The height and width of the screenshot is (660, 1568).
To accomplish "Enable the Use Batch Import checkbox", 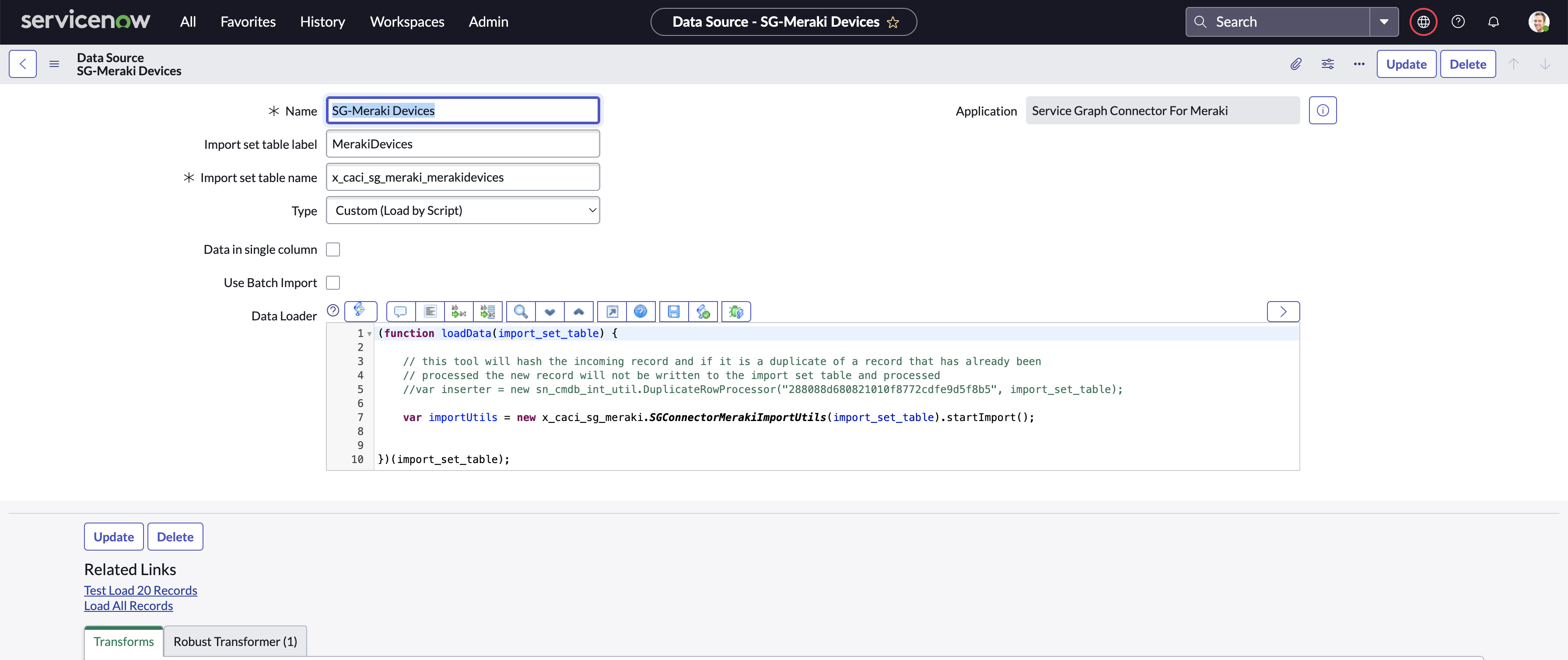I will 333,282.
